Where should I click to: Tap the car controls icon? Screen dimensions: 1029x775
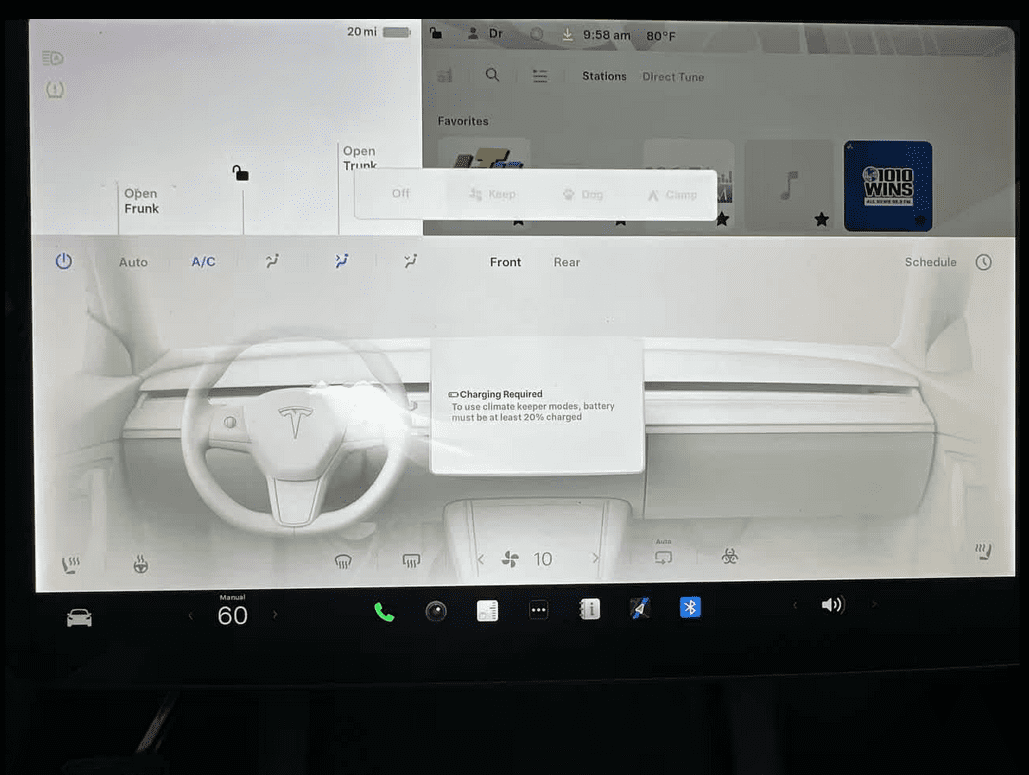[79, 618]
